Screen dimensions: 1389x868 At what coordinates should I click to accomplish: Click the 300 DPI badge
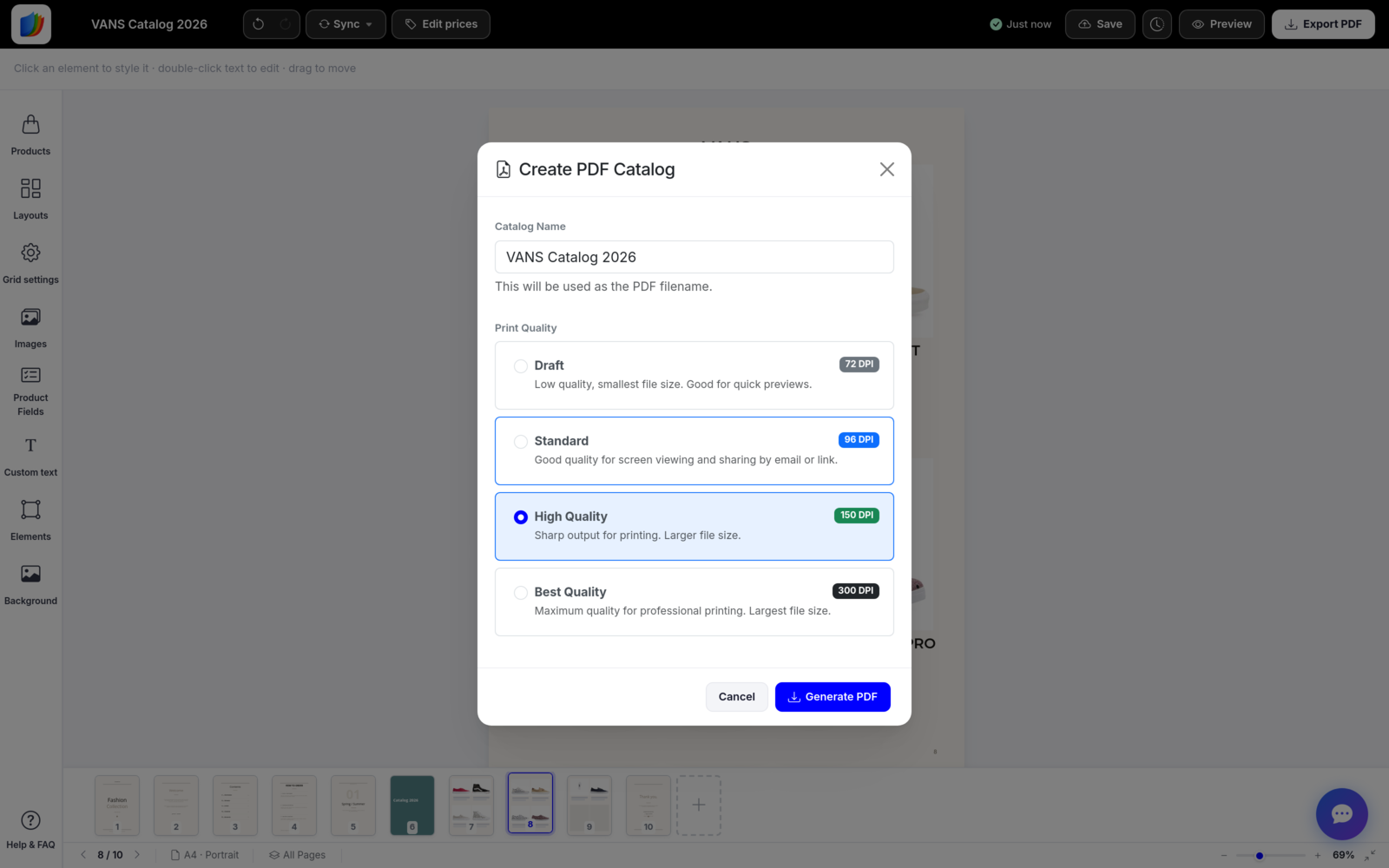tap(856, 591)
